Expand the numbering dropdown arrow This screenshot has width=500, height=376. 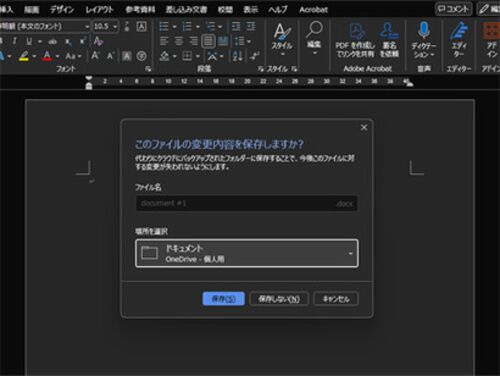click(x=198, y=26)
